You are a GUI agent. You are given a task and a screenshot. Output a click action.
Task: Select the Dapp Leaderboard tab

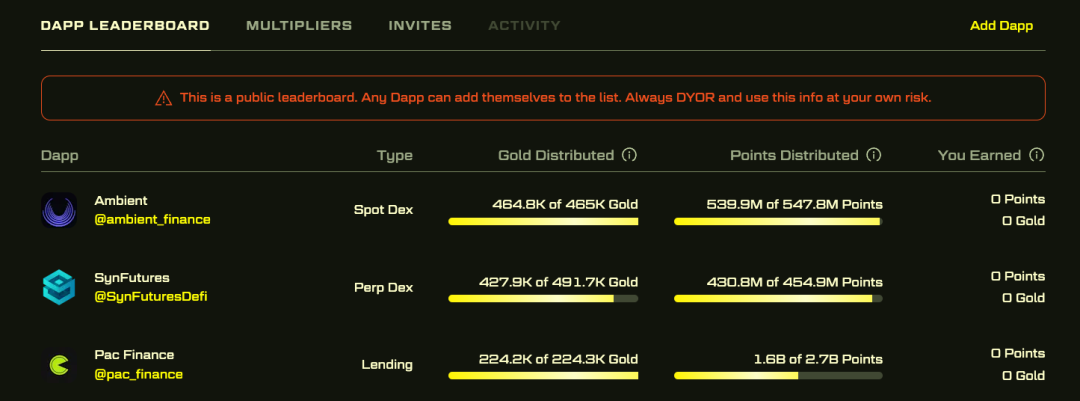click(125, 26)
